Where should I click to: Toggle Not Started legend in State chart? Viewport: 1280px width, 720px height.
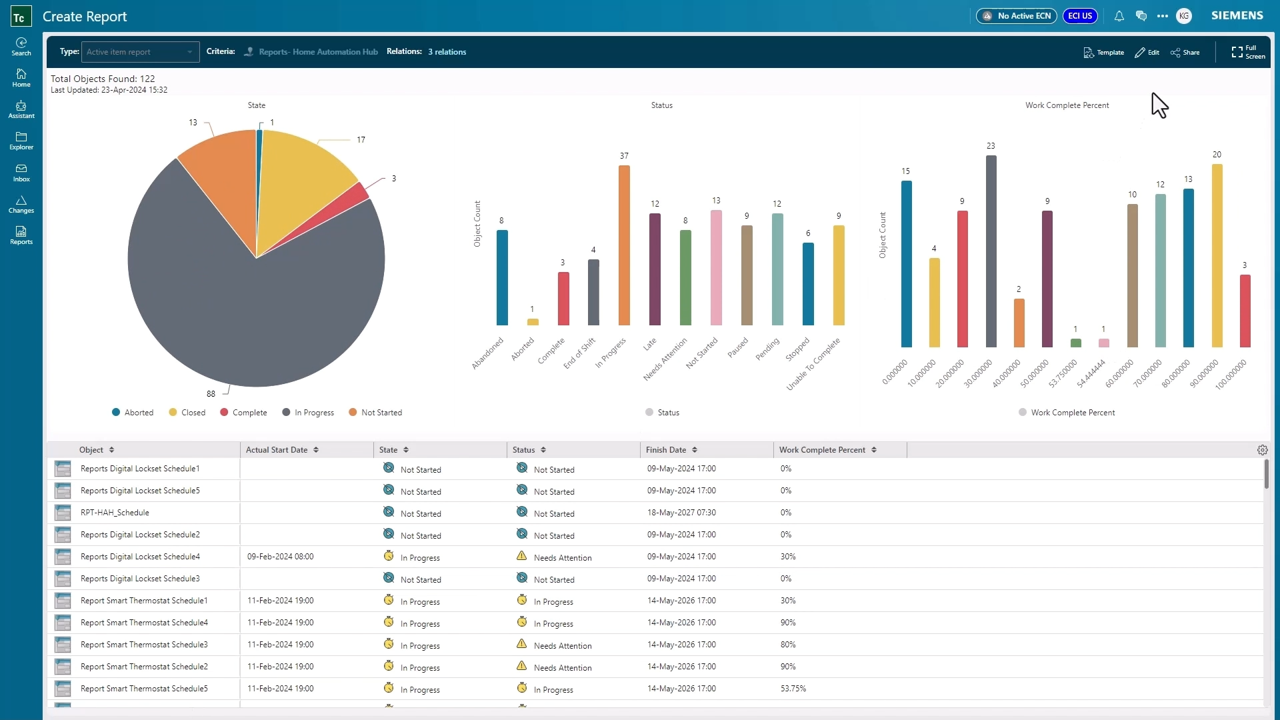375,412
